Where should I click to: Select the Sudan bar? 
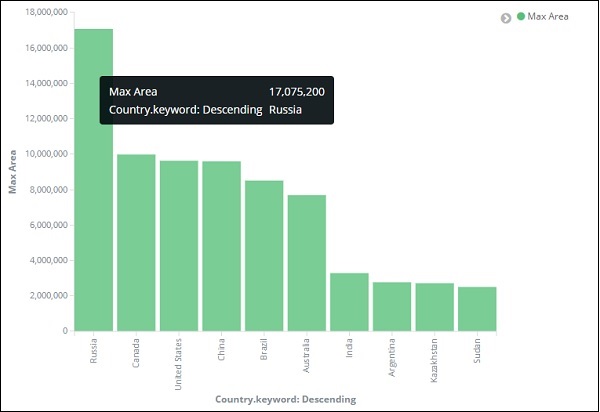point(477,309)
